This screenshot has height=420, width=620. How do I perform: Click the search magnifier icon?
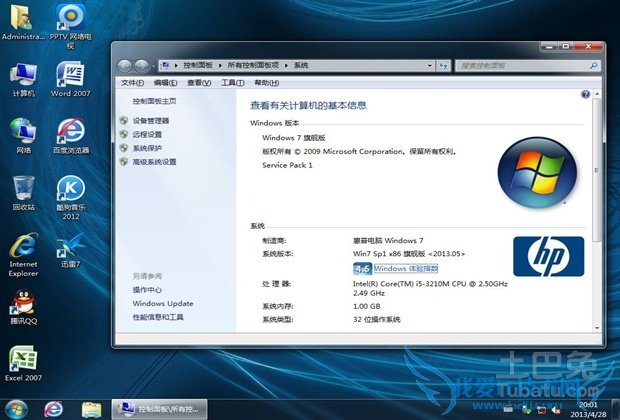click(x=593, y=66)
